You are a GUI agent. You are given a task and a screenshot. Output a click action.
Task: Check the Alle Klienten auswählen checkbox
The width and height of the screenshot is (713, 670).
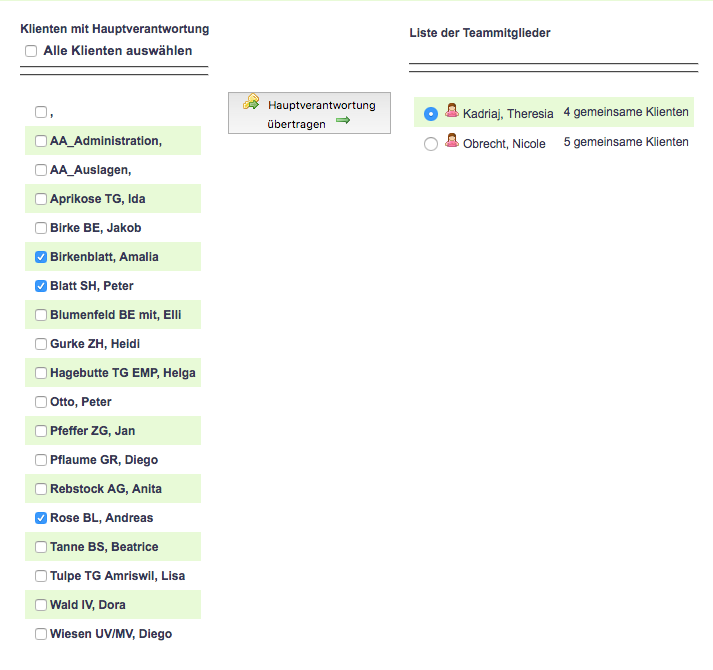pos(31,51)
